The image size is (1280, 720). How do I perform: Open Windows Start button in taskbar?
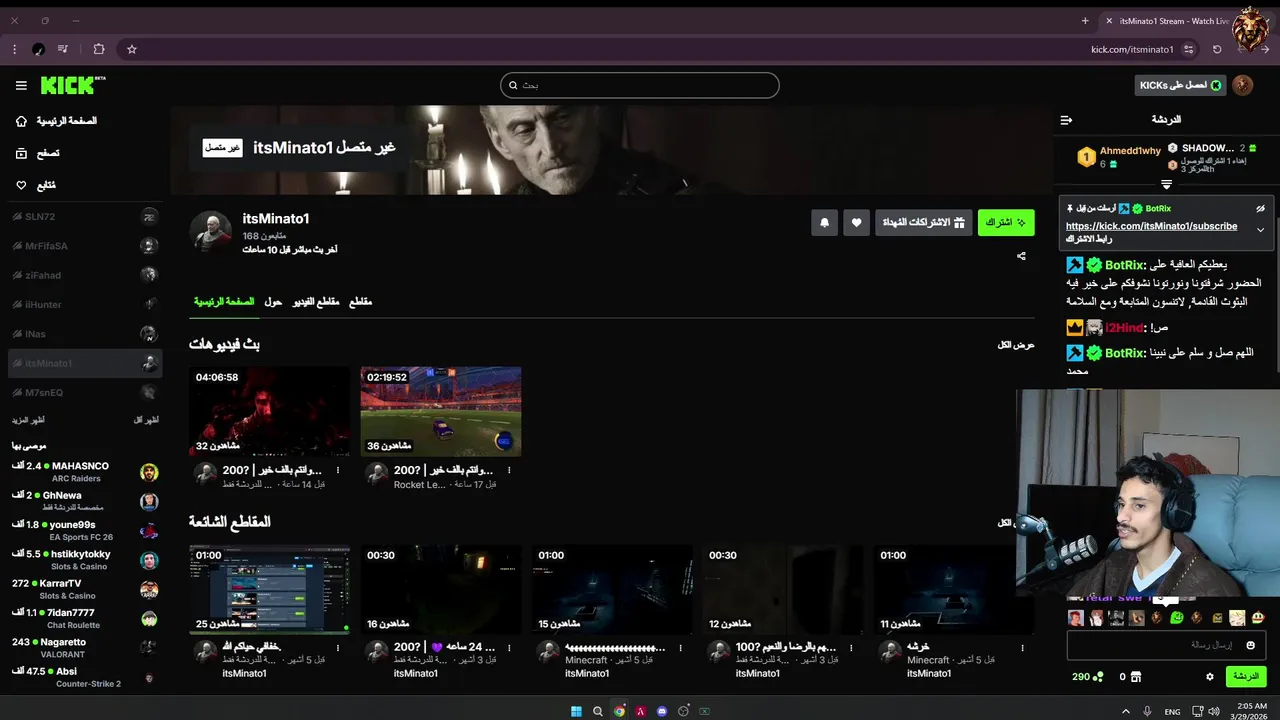point(576,711)
